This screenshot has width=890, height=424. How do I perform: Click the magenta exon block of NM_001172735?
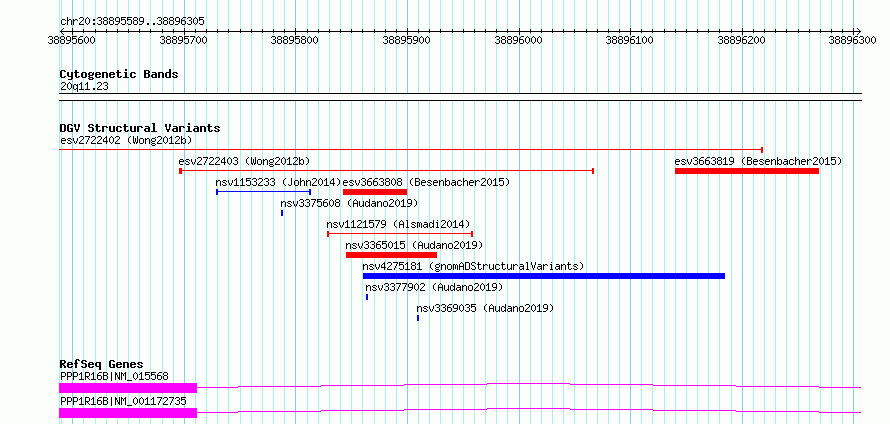click(128, 413)
